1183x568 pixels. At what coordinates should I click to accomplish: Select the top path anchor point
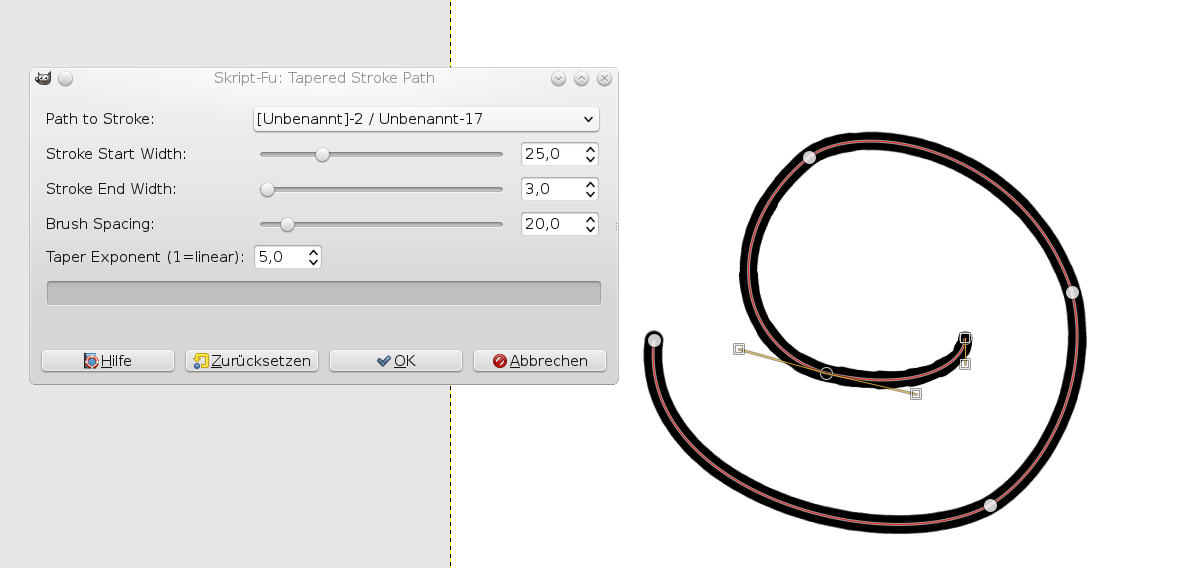[x=810, y=158]
